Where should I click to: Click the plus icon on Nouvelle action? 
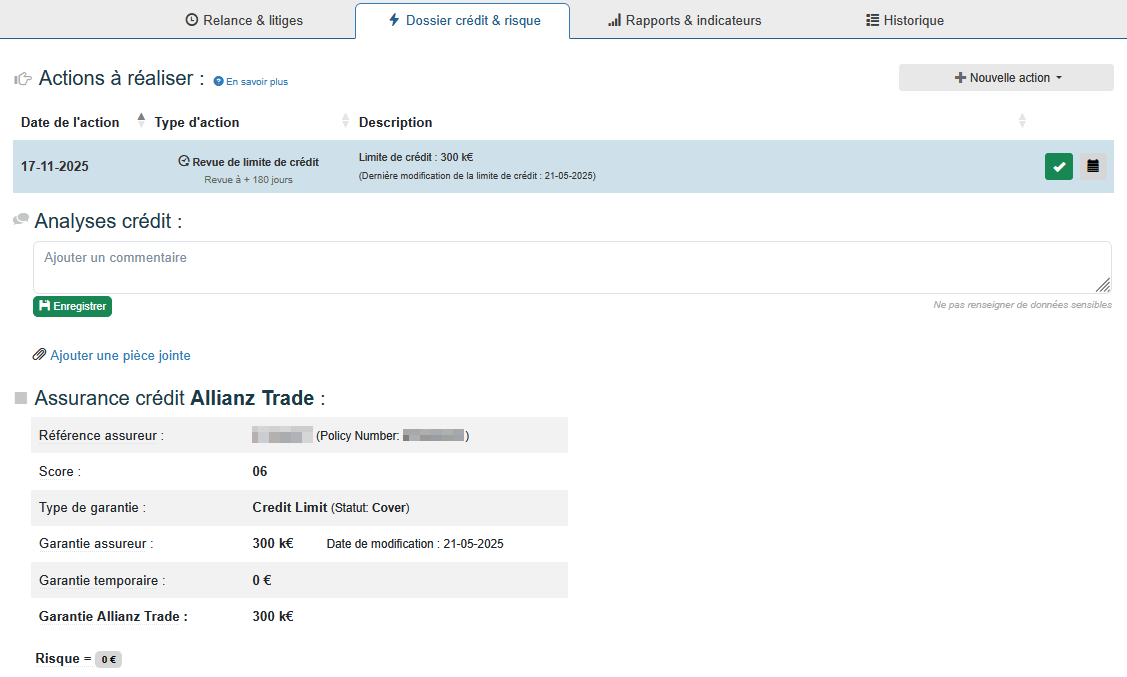959,77
